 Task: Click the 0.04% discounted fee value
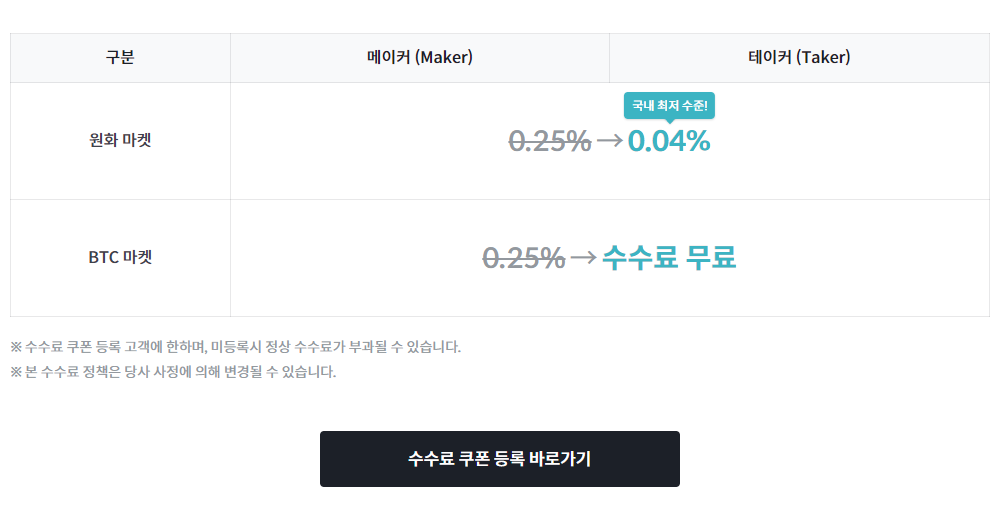coord(669,141)
